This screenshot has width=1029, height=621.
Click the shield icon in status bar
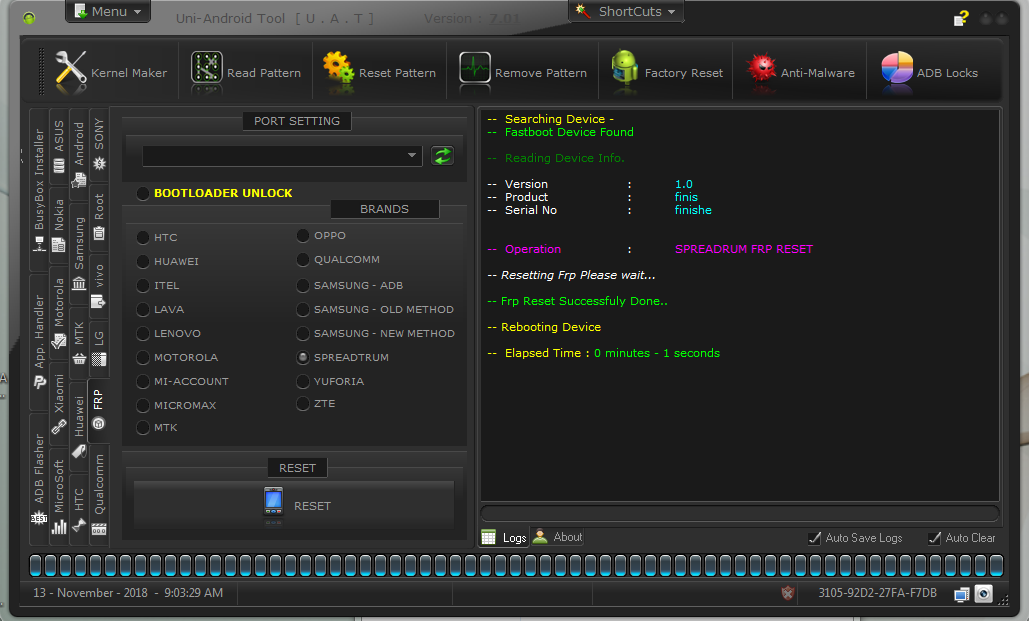[788, 593]
